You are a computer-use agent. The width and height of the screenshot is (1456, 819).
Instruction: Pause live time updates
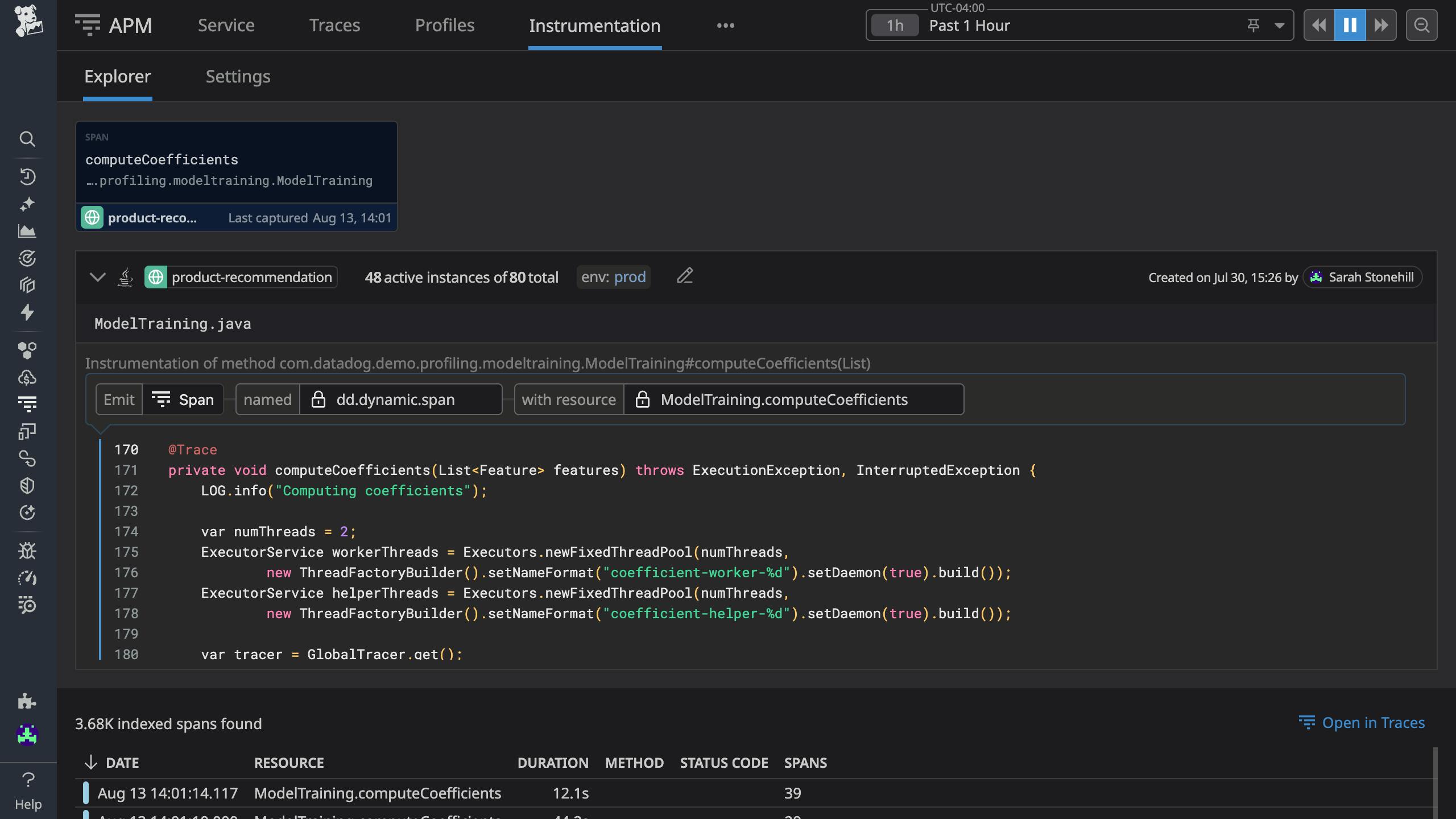point(1350,25)
